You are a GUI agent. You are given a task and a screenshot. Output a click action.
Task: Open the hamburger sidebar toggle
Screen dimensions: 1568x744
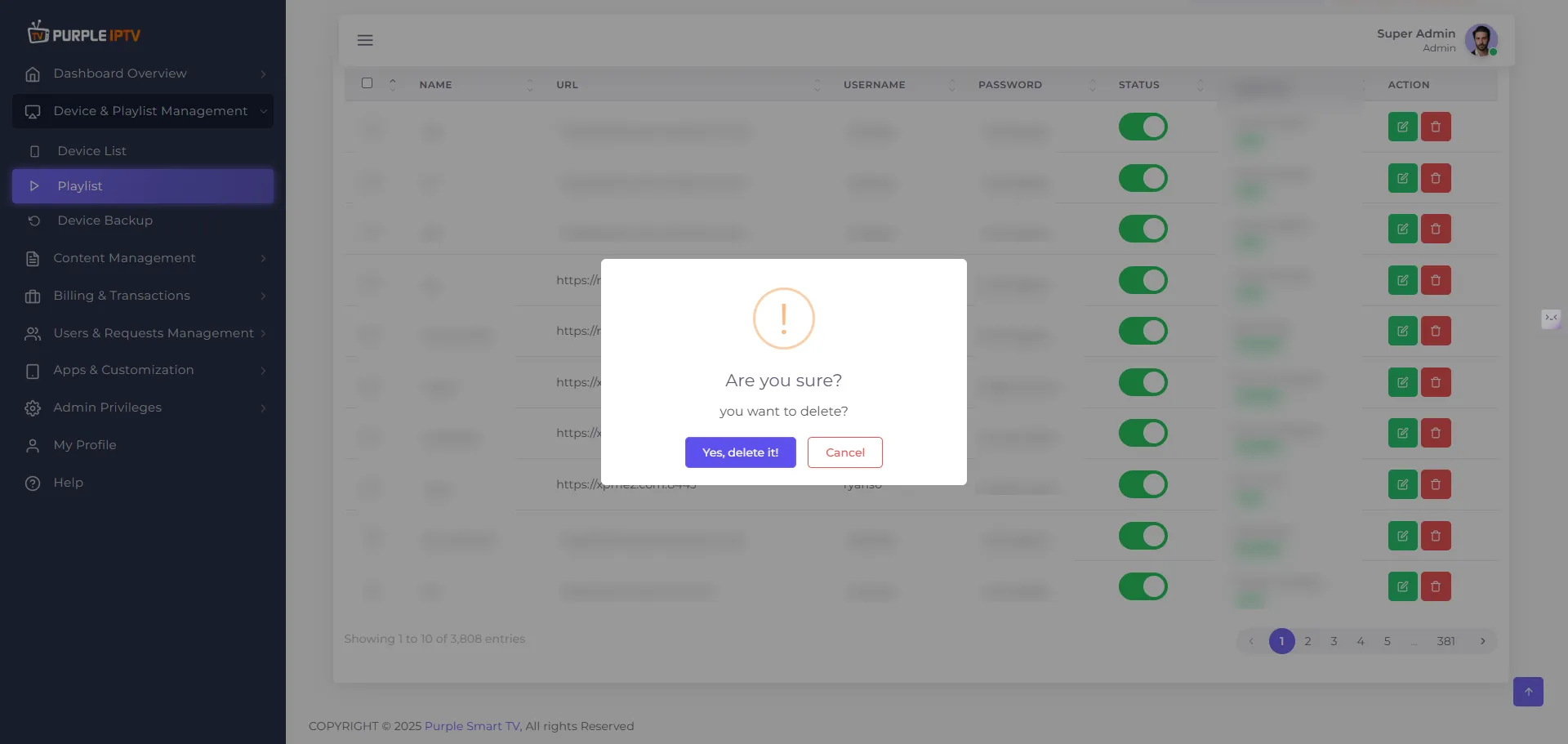click(x=365, y=40)
